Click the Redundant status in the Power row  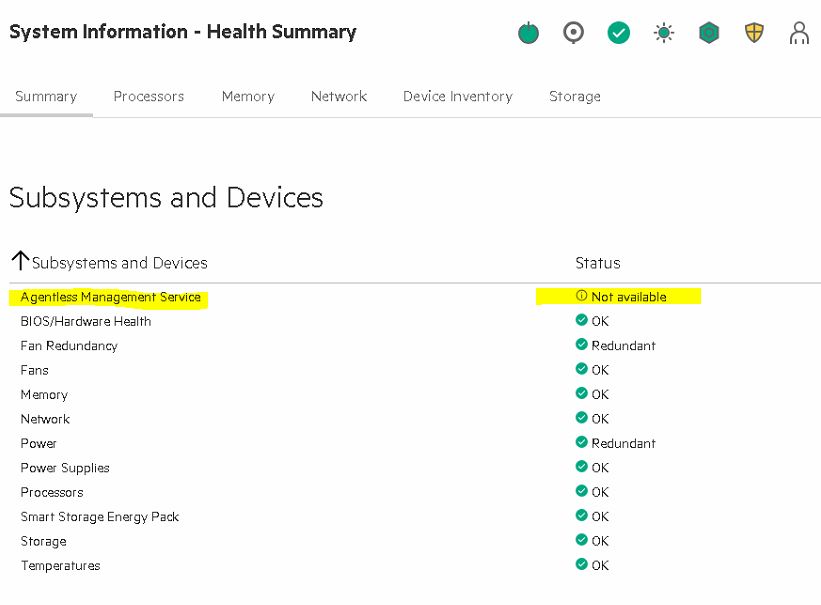pos(623,443)
